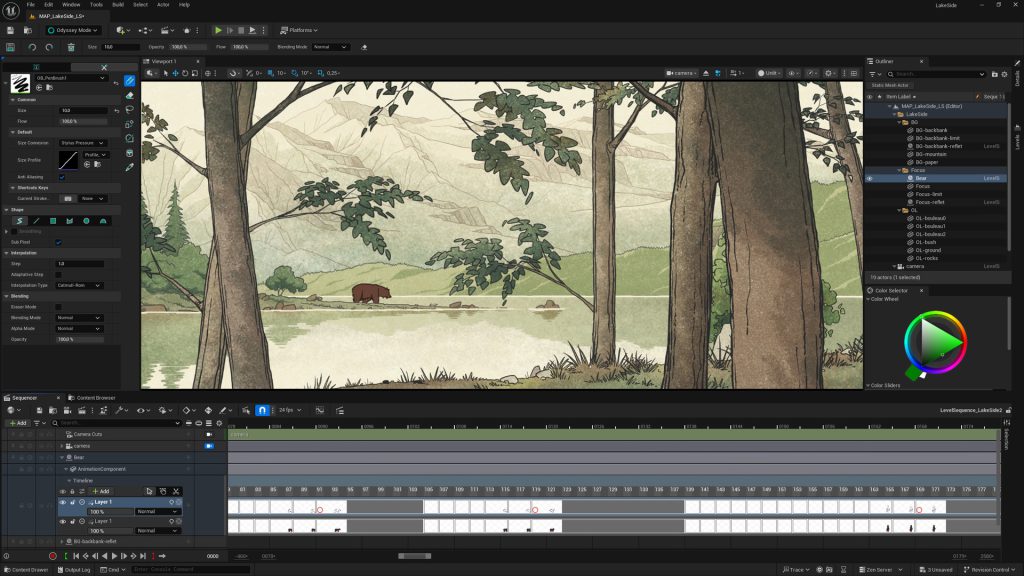
Task: Enable the Eraser Mode checkbox
Action: pos(58,307)
